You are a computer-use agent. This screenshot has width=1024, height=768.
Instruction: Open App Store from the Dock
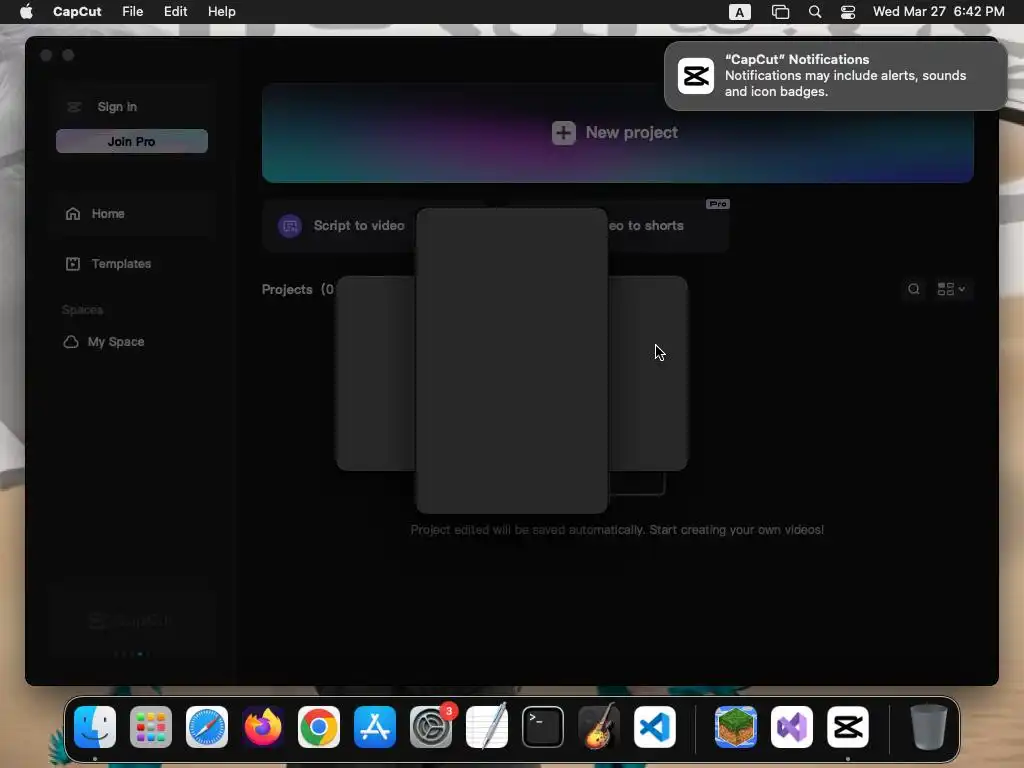tap(375, 727)
